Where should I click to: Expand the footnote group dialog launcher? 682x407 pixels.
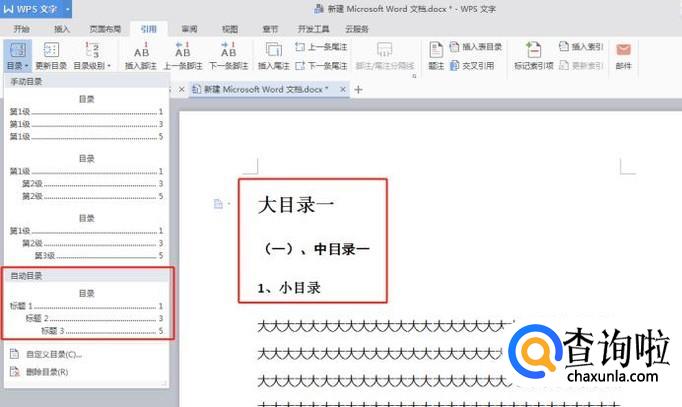pos(414,76)
